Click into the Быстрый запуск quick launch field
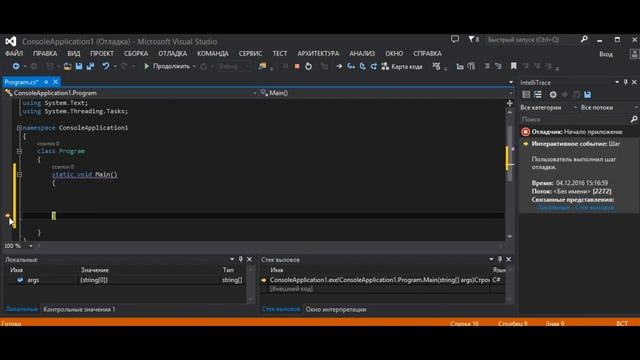Viewport: 640px width, 360px height. (x=531, y=40)
